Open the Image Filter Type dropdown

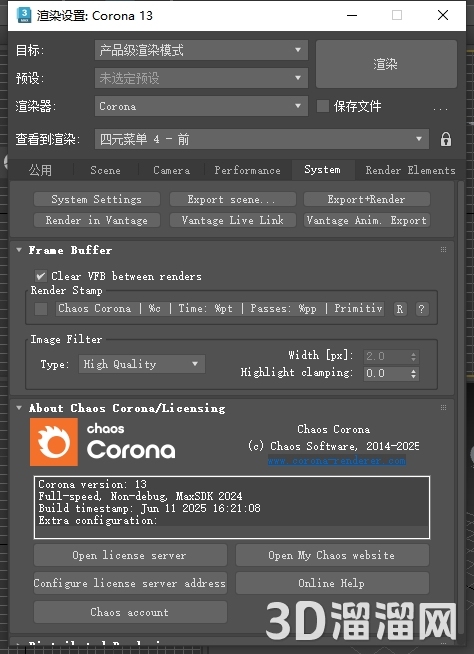(x=142, y=364)
